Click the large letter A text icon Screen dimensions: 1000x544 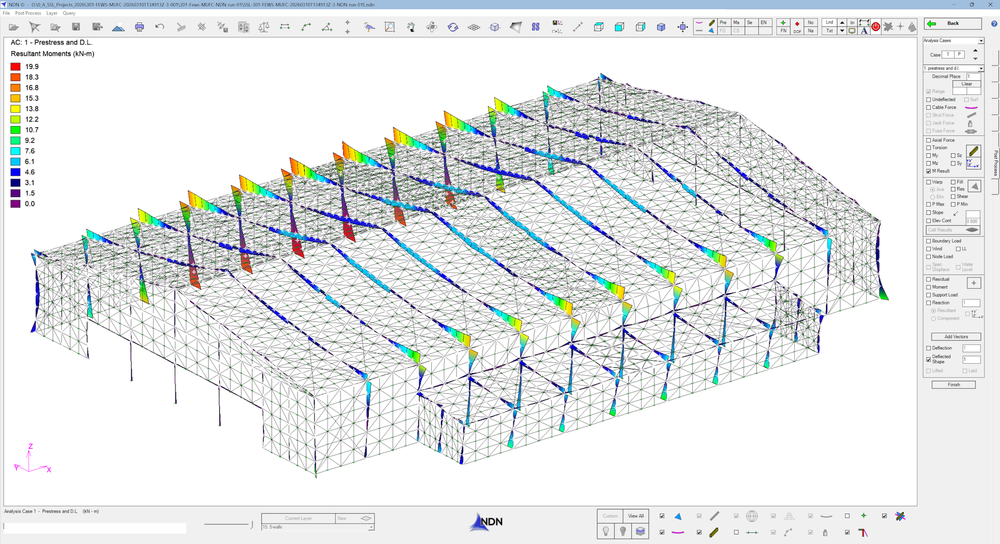[x=864, y=30]
